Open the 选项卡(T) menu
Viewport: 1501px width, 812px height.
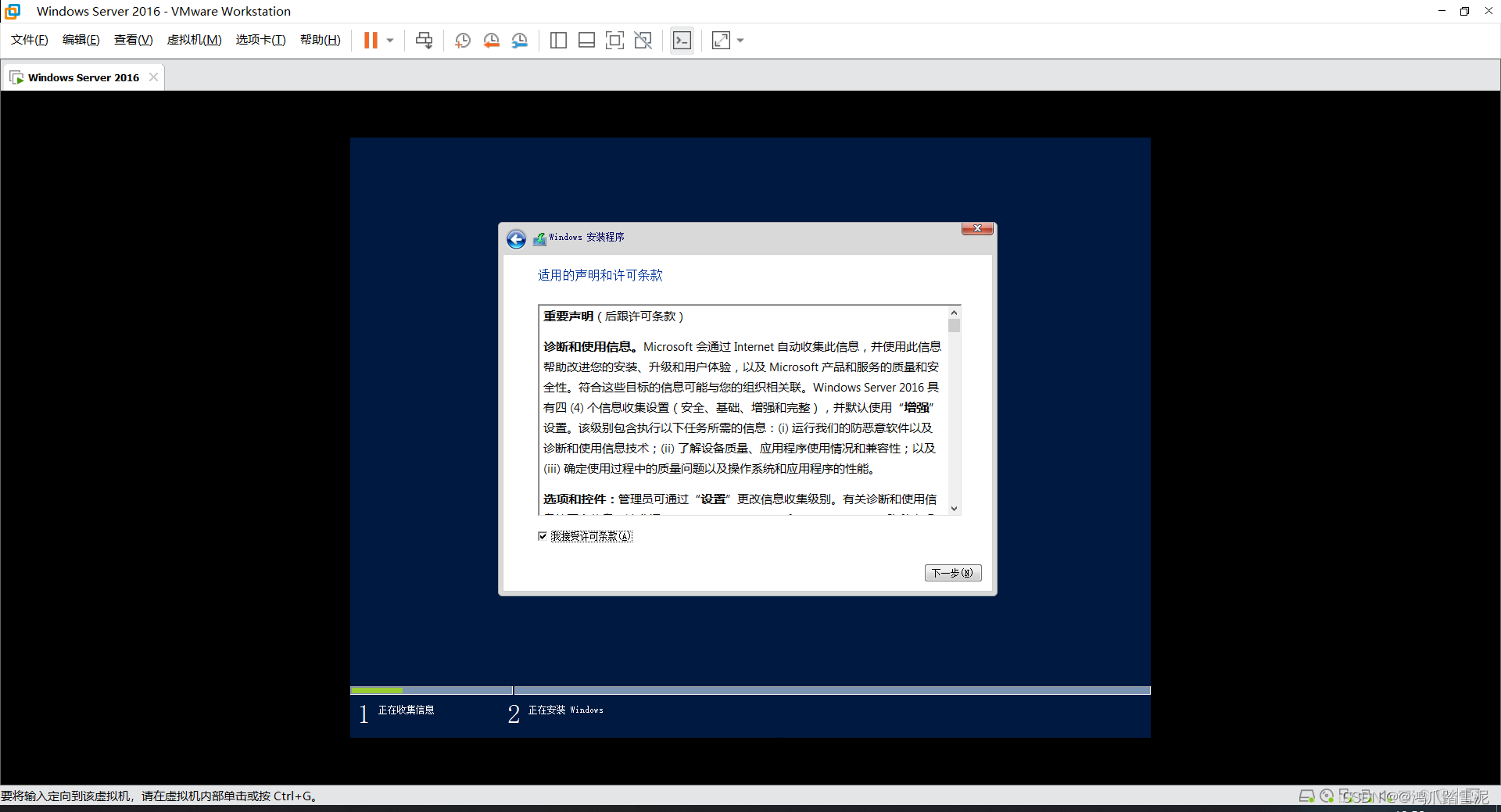click(261, 40)
